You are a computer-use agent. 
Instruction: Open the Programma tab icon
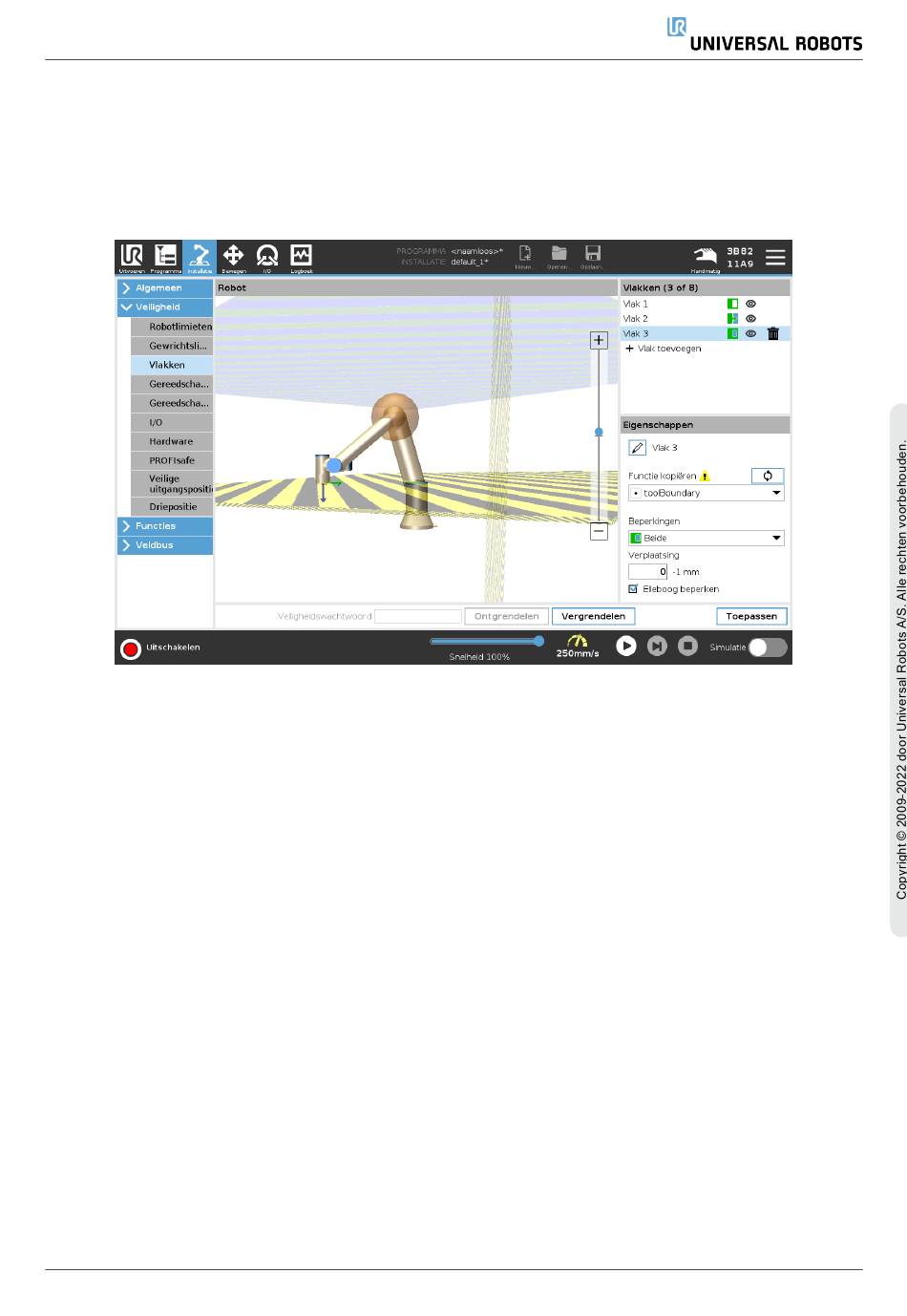click(x=165, y=257)
